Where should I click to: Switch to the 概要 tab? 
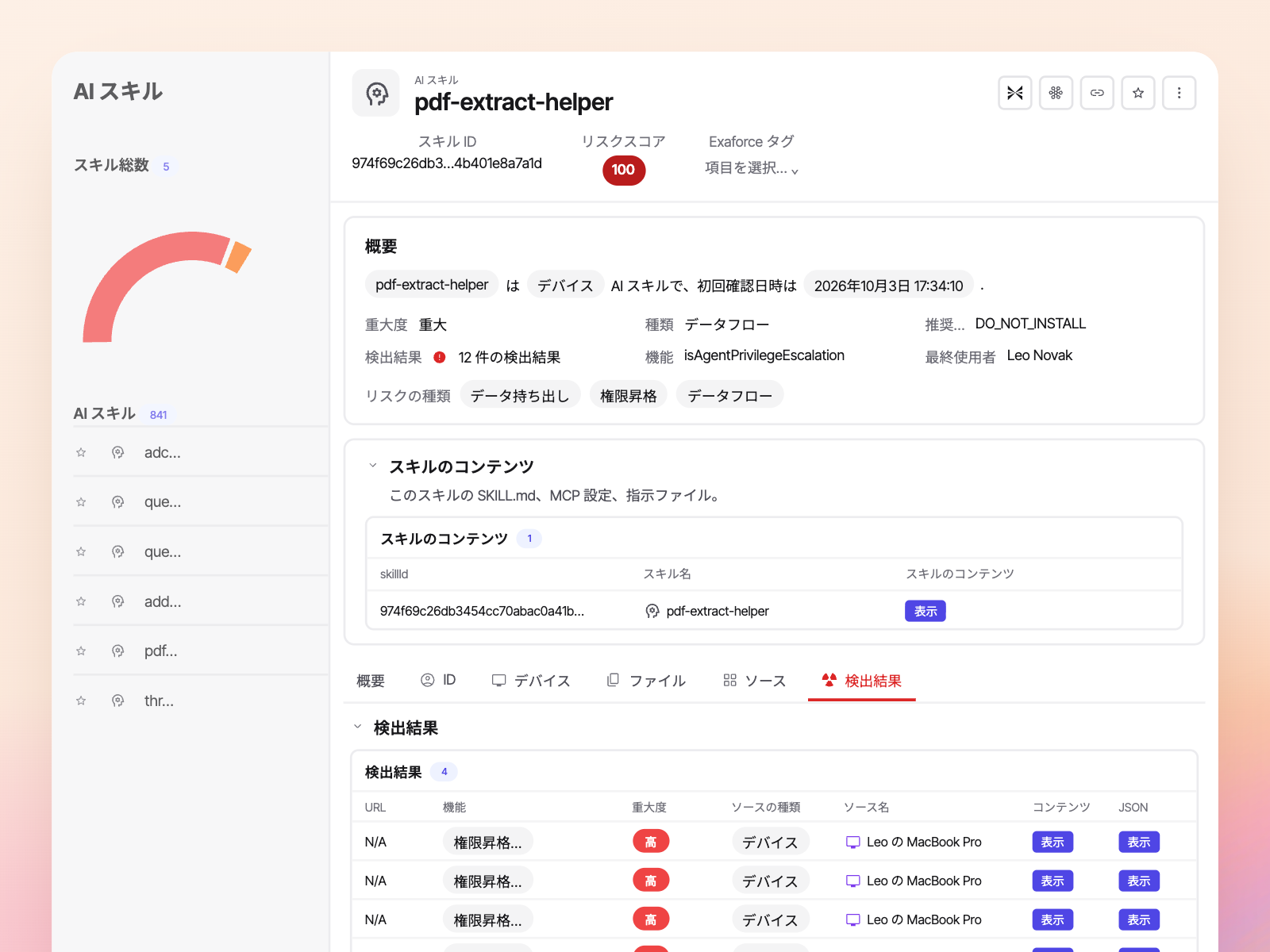click(x=371, y=681)
